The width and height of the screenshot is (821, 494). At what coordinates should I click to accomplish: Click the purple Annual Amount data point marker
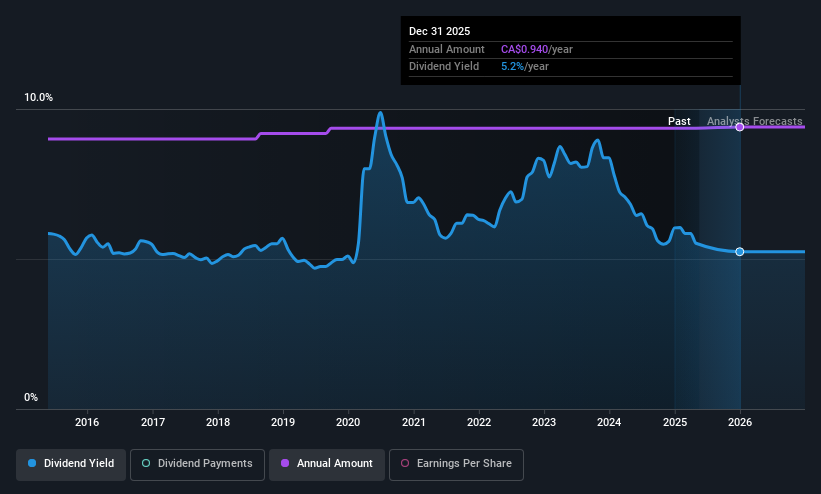(x=739, y=127)
